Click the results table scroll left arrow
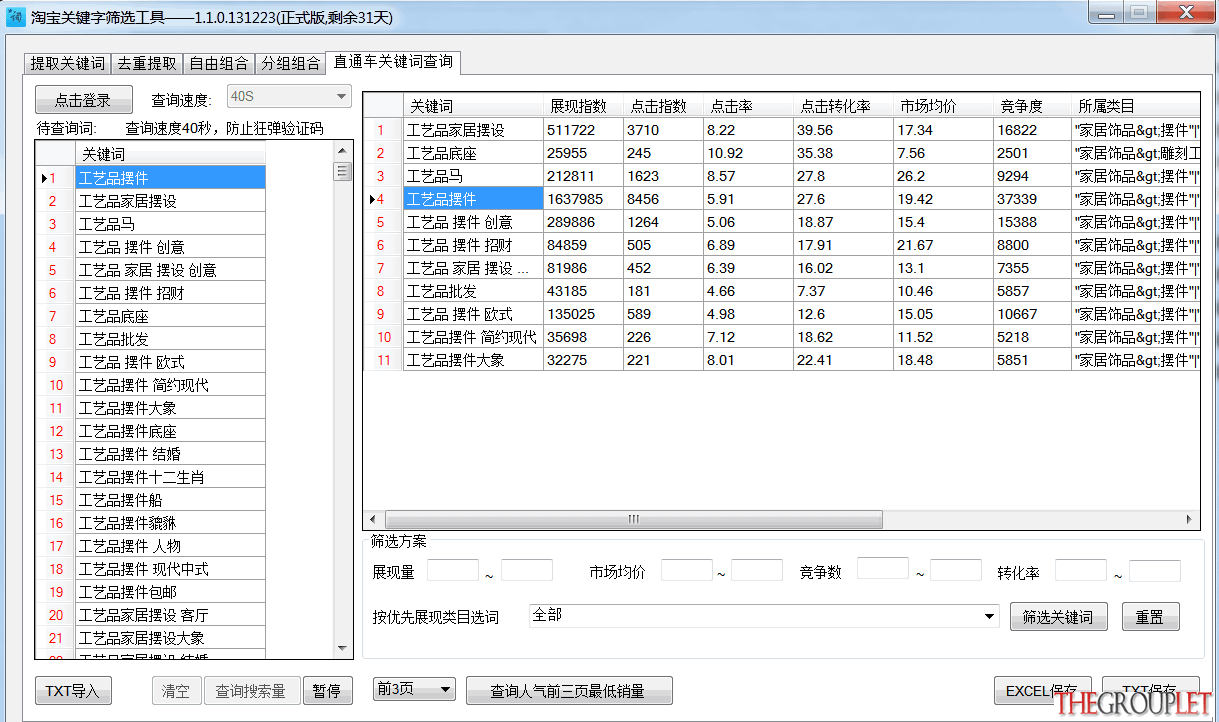Image resolution: width=1219 pixels, height=722 pixels. [372, 520]
